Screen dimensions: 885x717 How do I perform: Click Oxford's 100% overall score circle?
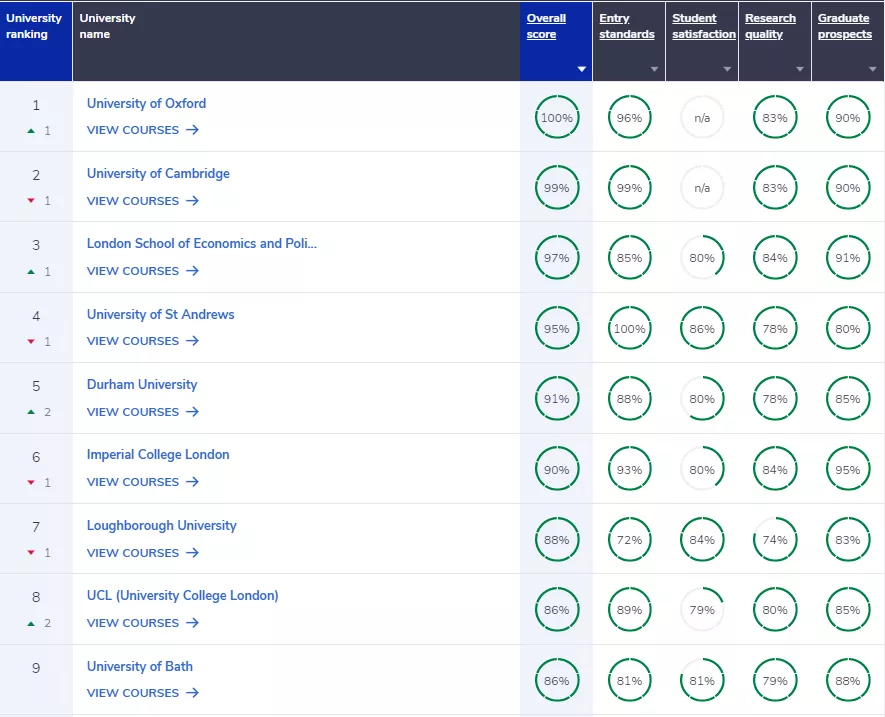click(556, 118)
